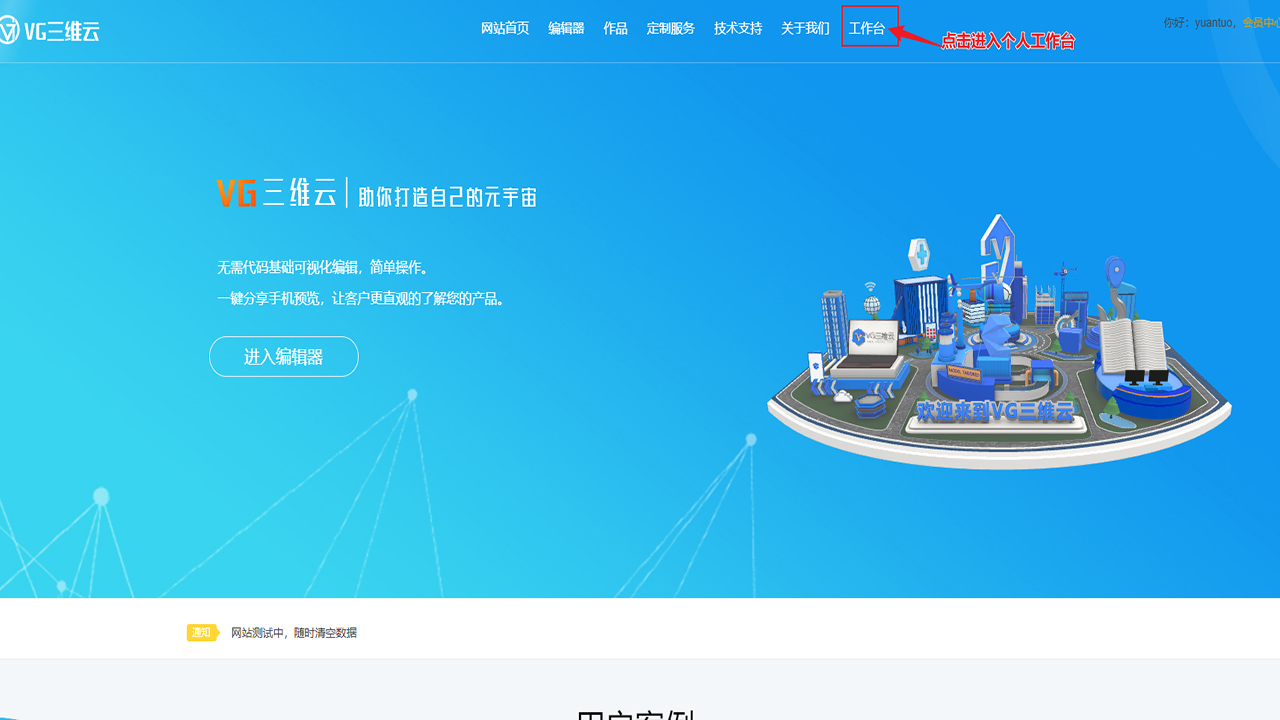The width and height of the screenshot is (1280, 720).
Task: Open the 编辑器 navigation item
Action: click(566, 29)
